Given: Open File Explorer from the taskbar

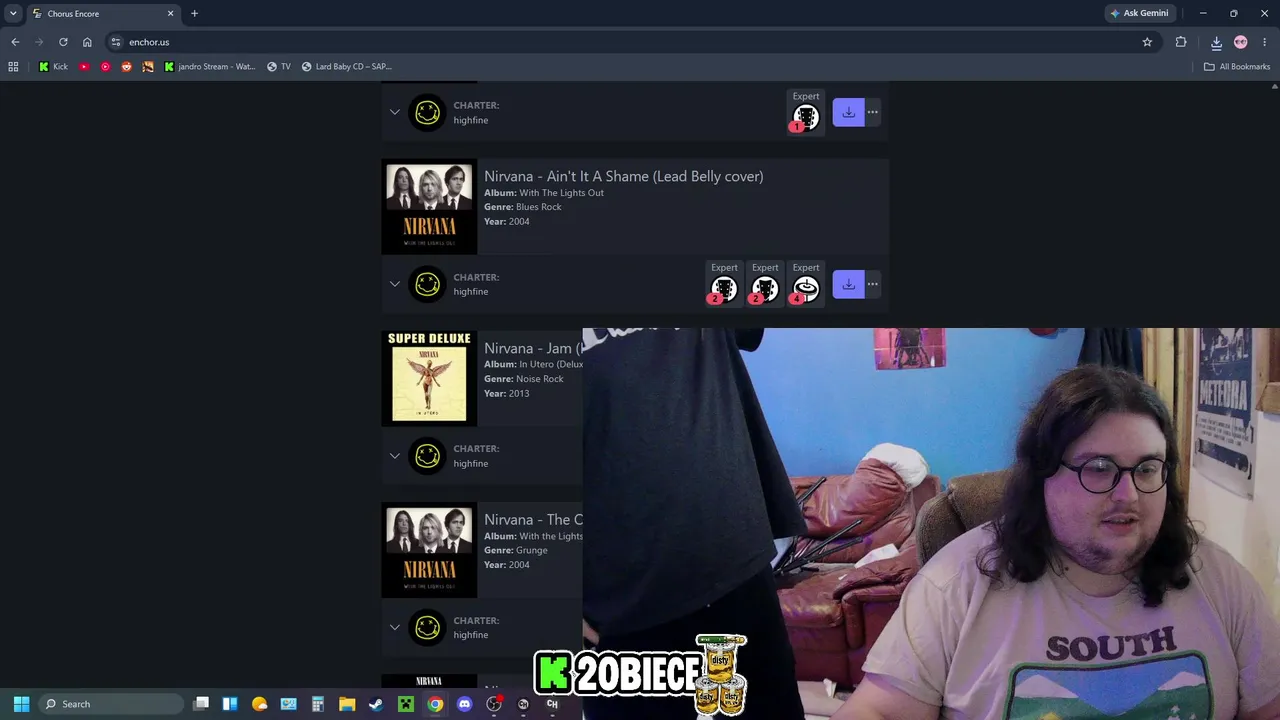Looking at the screenshot, I should pos(347,704).
